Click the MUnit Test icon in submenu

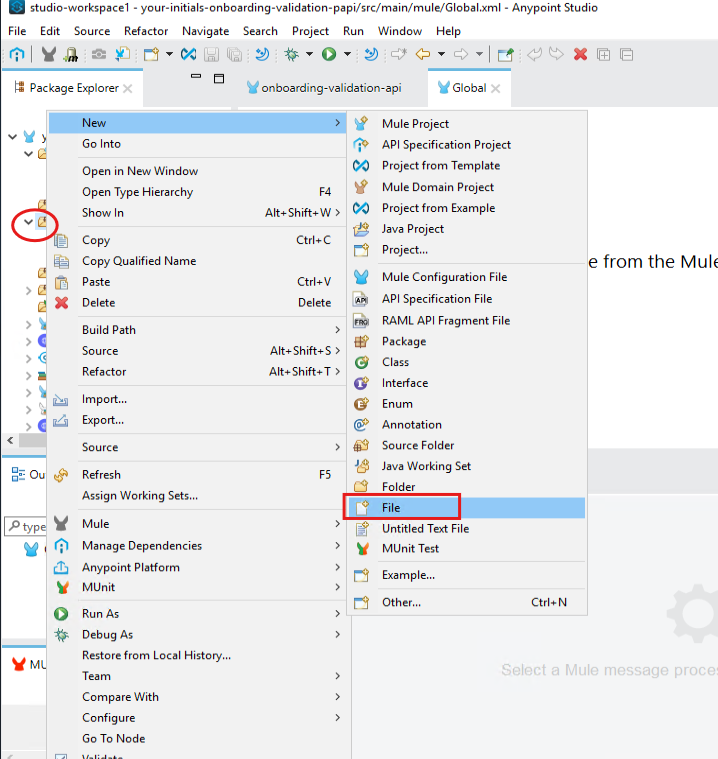(362, 549)
